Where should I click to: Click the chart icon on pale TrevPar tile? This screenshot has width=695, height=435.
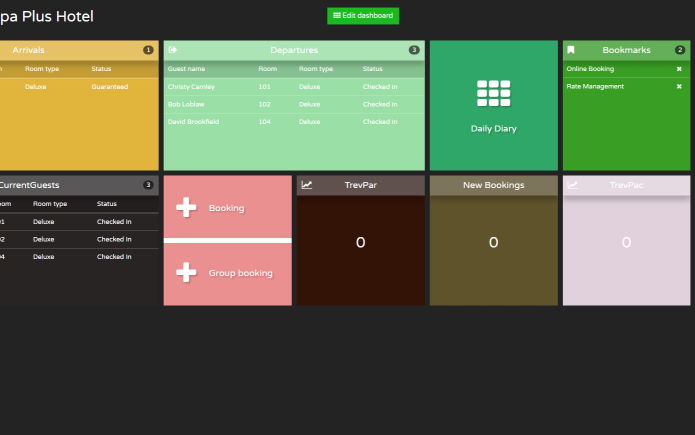(573, 185)
